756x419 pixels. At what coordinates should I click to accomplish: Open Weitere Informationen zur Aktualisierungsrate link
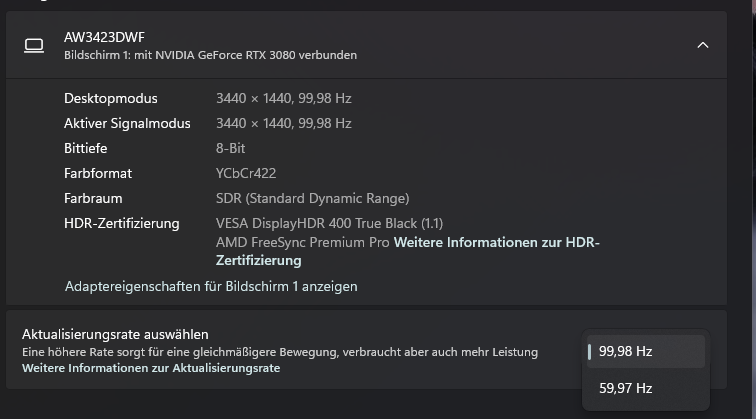click(151, 368)
